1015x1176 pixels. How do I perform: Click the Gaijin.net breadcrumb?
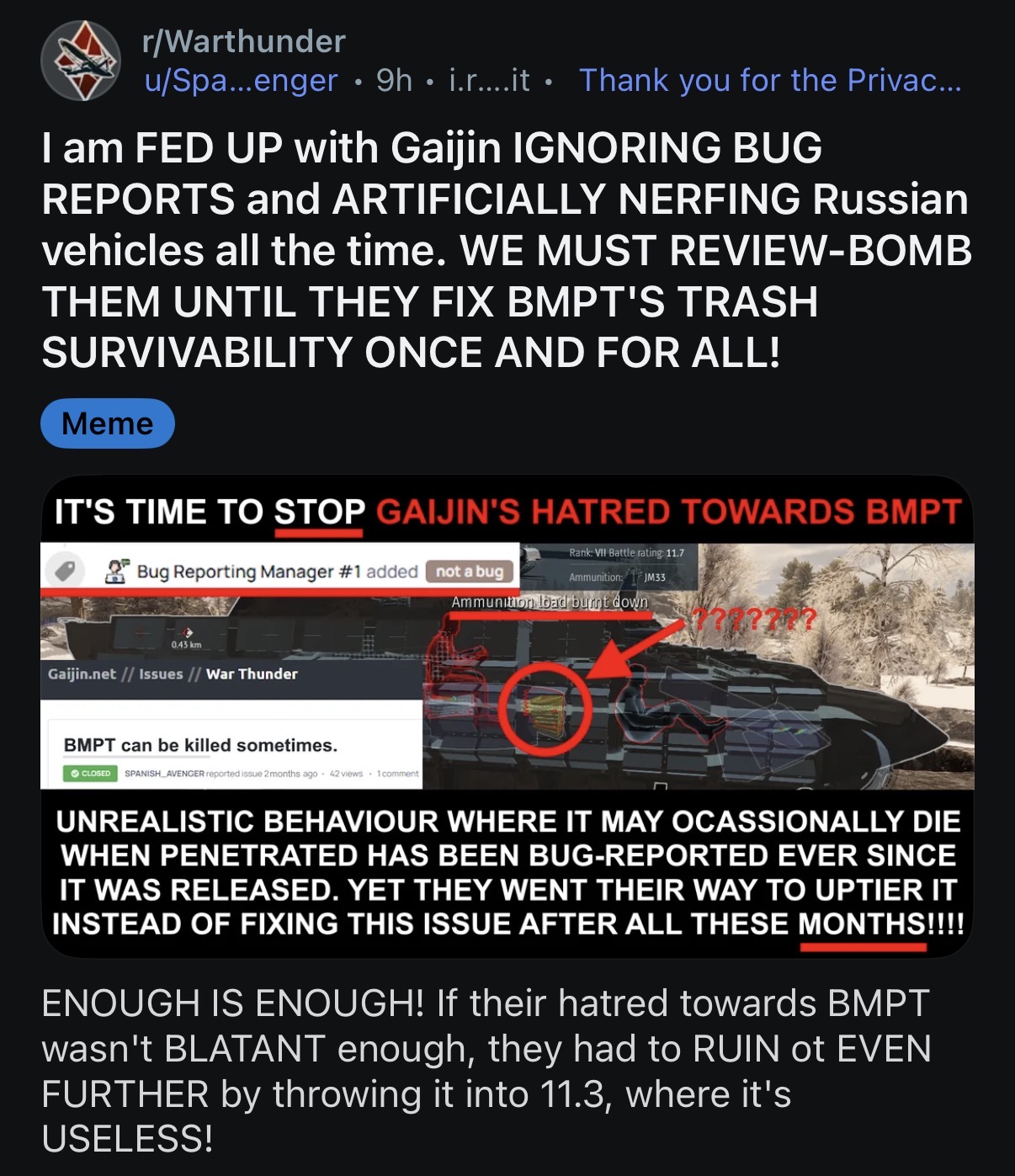pos(82,673)
